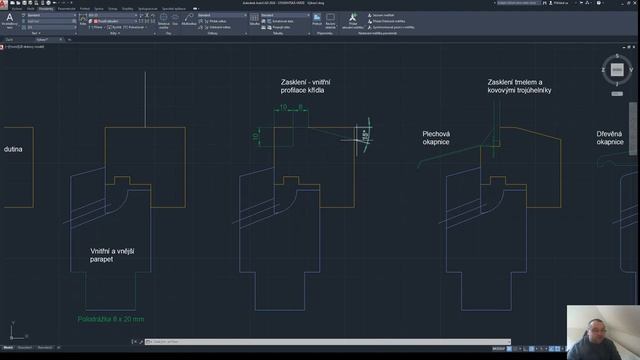The width and height of the screenshot is (640, 360).
Task: Open the table style Standard dropdown
Action: 285,15
